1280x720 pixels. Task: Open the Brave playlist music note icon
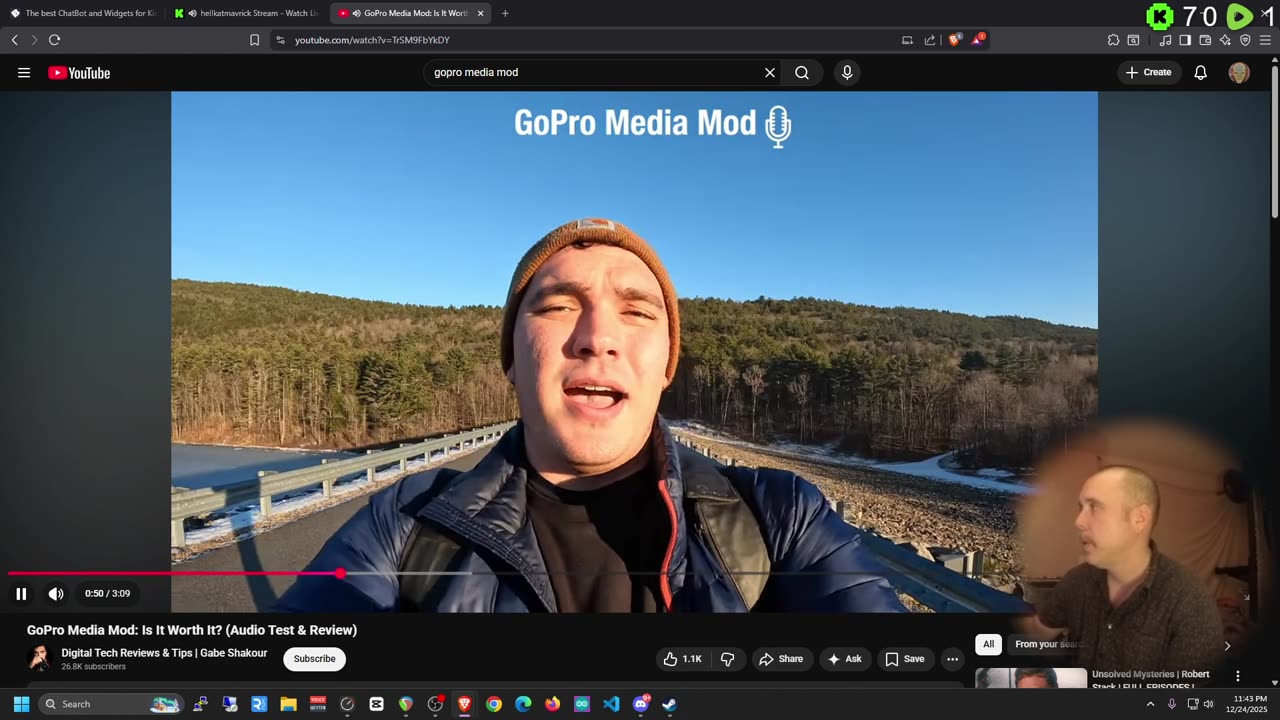(1165, 40)
